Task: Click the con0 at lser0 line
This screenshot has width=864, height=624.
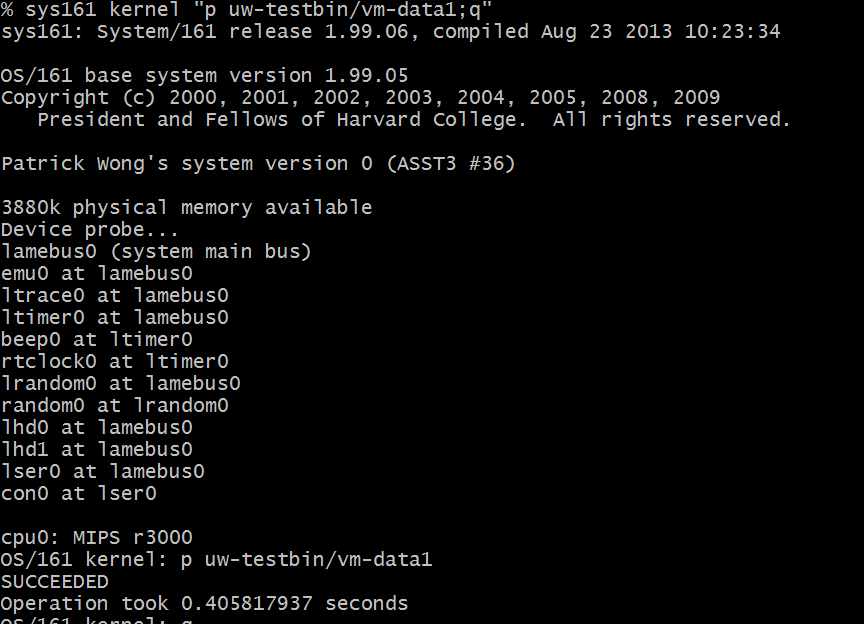Action: click(x=78, y=493)
